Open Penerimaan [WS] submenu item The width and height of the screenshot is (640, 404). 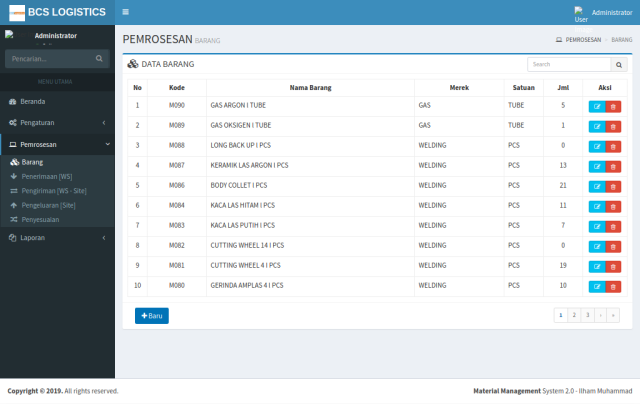point(46,176)
